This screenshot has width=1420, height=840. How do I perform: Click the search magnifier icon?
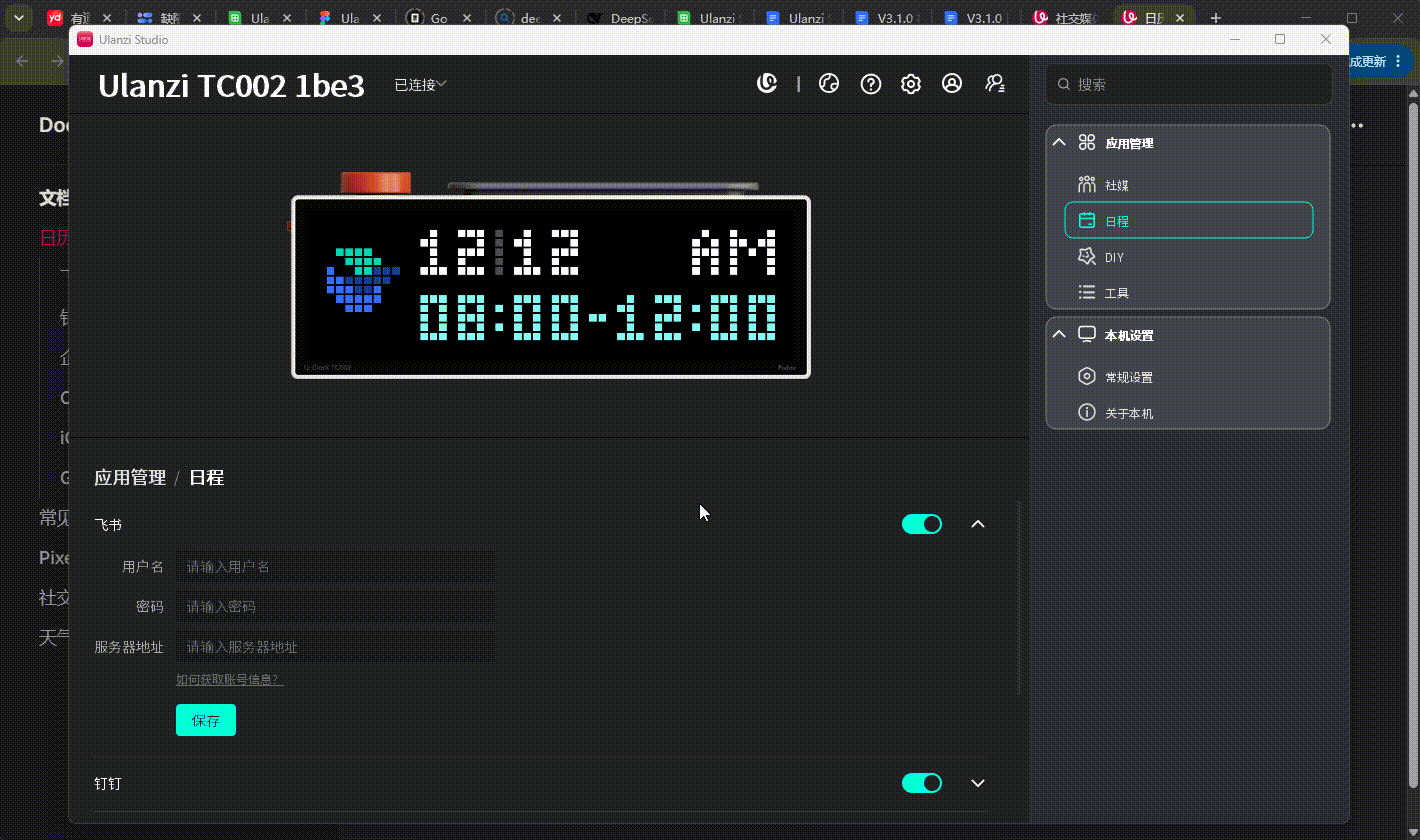pyautogui.click(x=1064, y=85)
